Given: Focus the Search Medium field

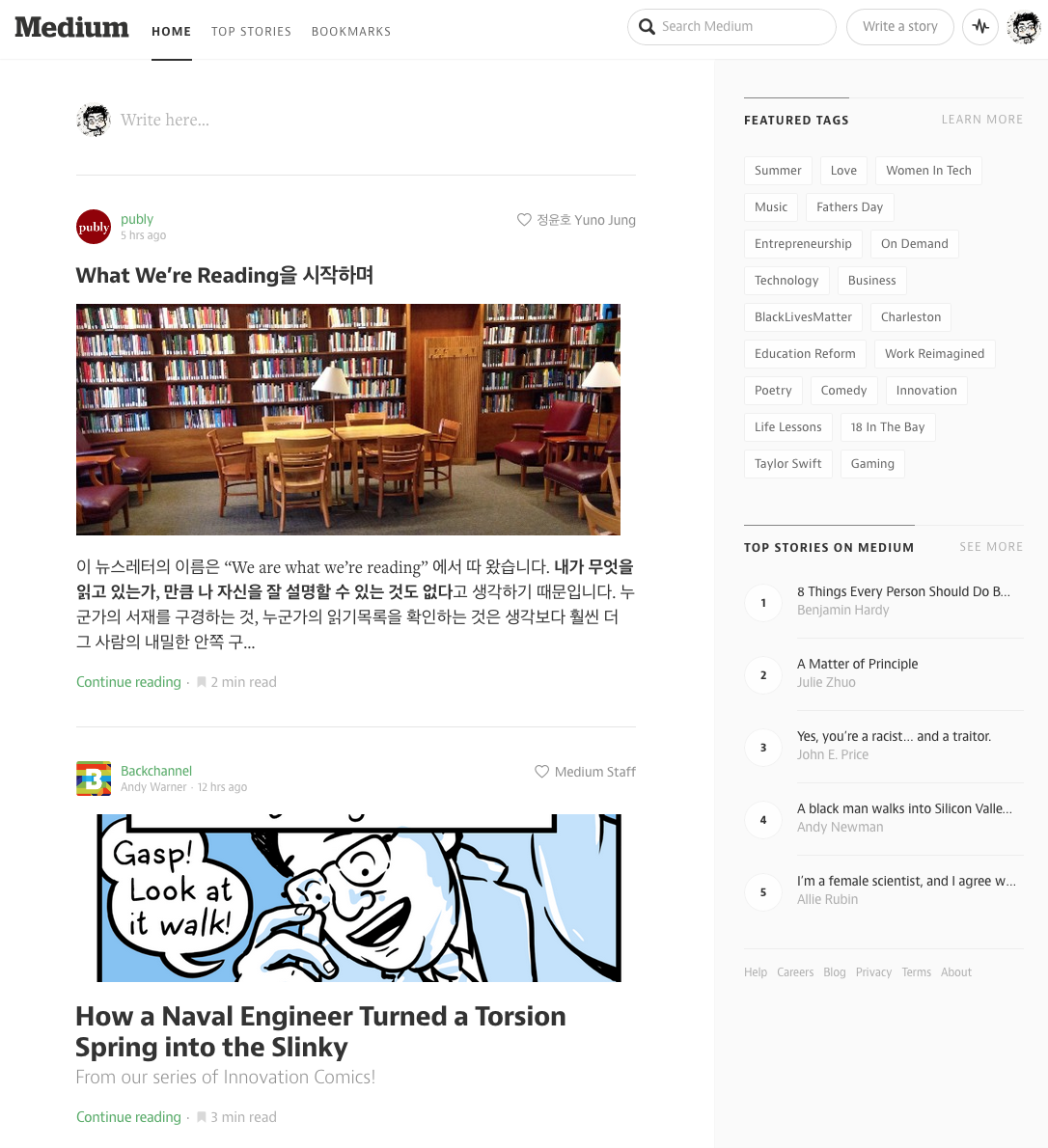Looking at the screenshot, I should coord(731,27).
